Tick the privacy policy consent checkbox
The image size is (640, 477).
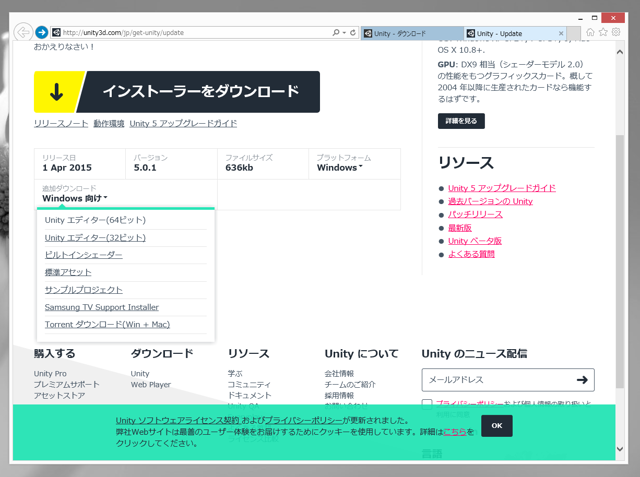click(x=427, y=404)
